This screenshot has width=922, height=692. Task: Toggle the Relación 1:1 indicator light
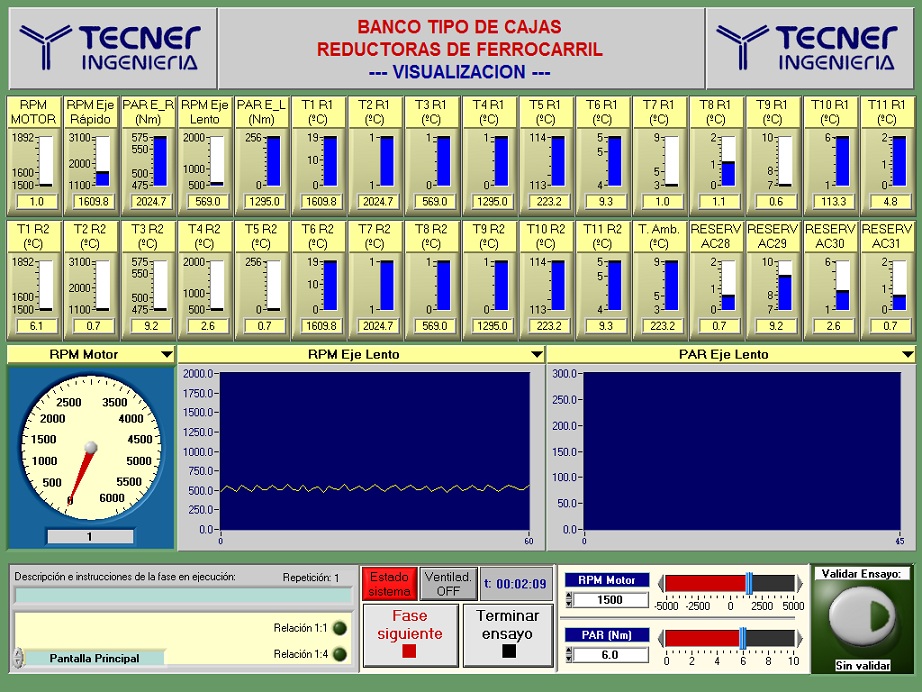(339, 628)
